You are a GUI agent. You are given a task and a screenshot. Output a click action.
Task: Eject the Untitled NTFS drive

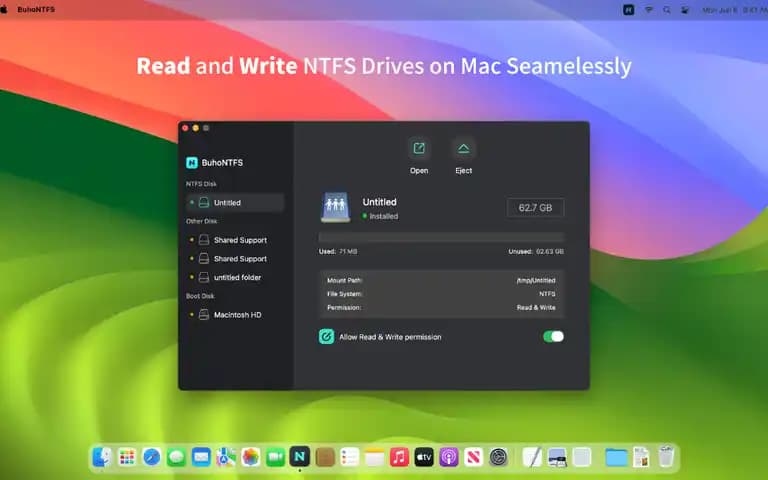[463, 148]
